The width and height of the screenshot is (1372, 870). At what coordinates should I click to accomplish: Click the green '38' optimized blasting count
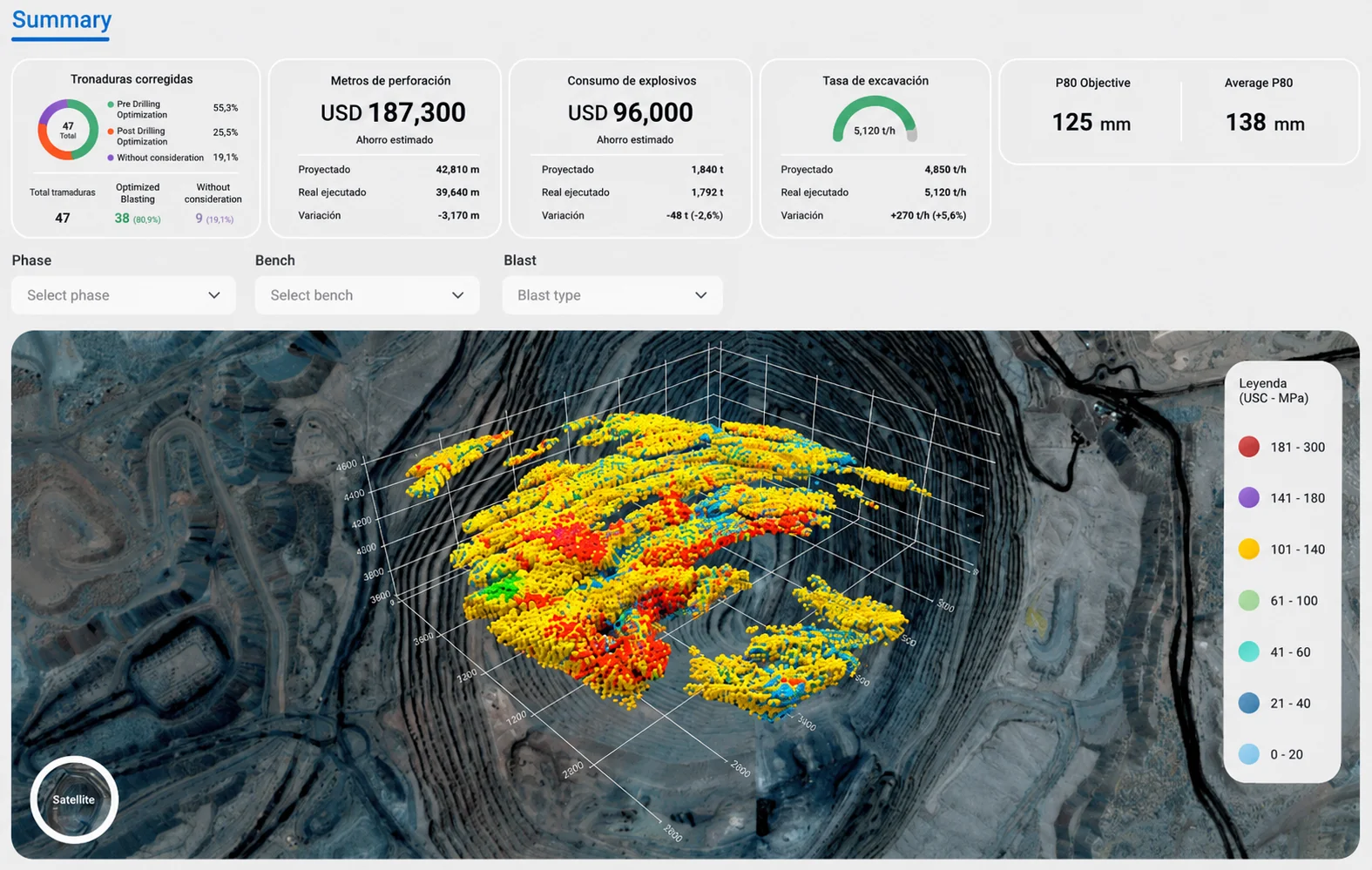point(122,219)
